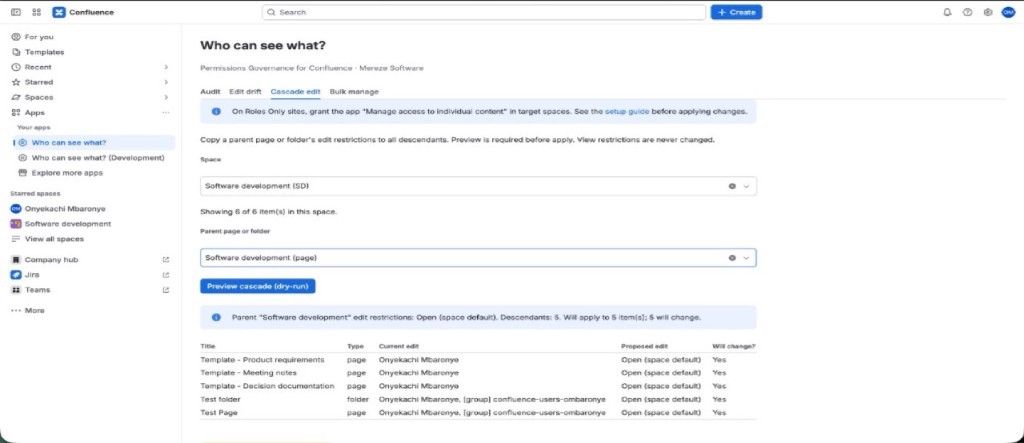1024x443 pixels.
Task: Expand the Parent page dropdown arrow
Action: coord(746,258)
